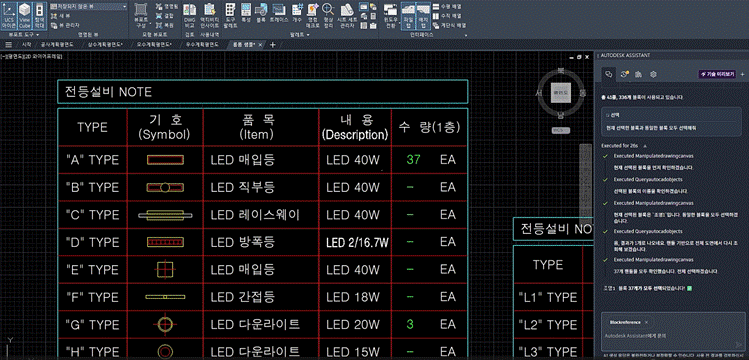The image size is (749, 360).
Task: Tile windows vertically
Action: (x=447, y=16)
